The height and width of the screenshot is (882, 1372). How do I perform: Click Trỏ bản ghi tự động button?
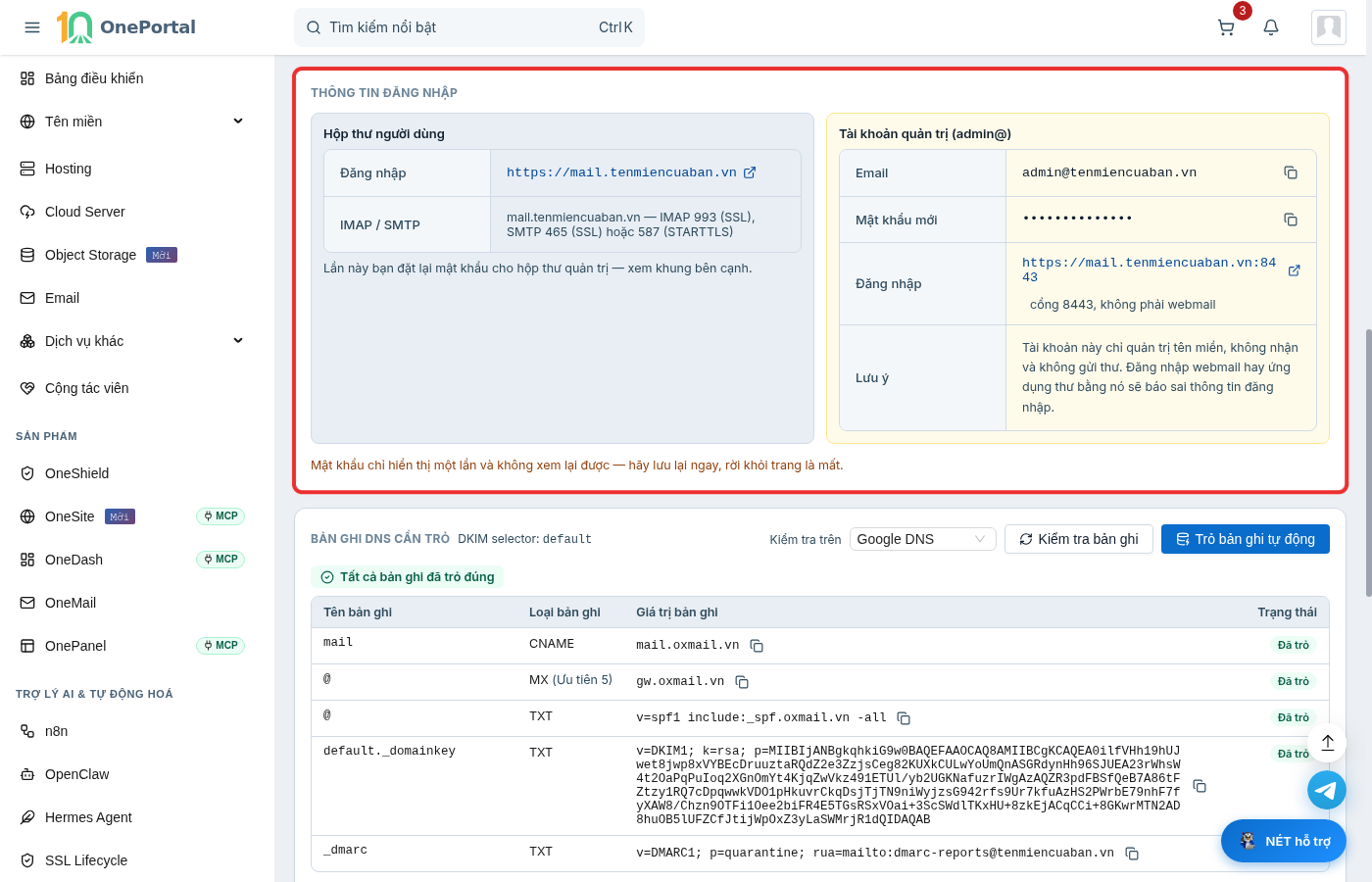pyautogui.click(x=1246, y=539)
